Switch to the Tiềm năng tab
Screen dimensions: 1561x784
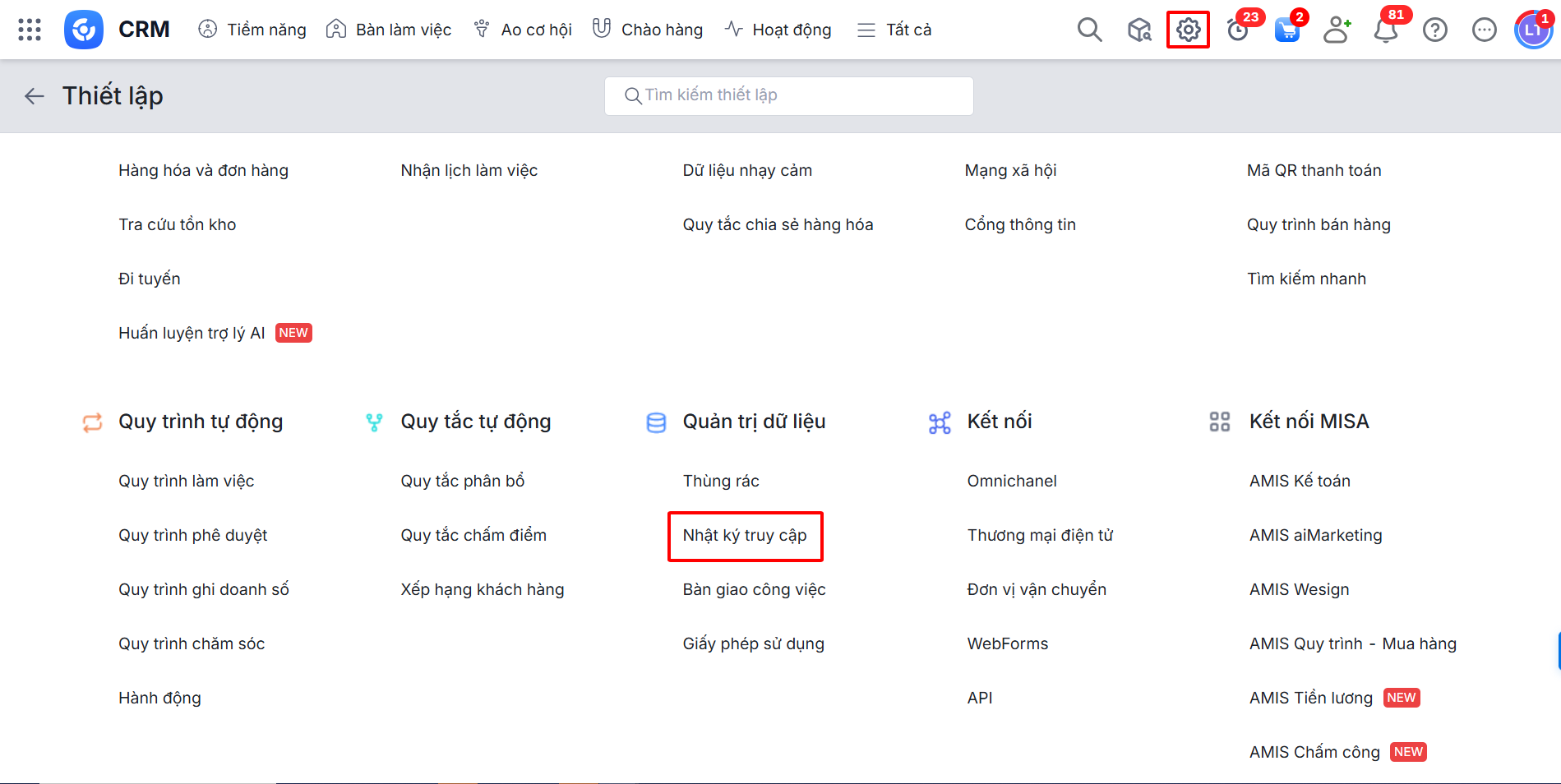click(x=252, y=30)
